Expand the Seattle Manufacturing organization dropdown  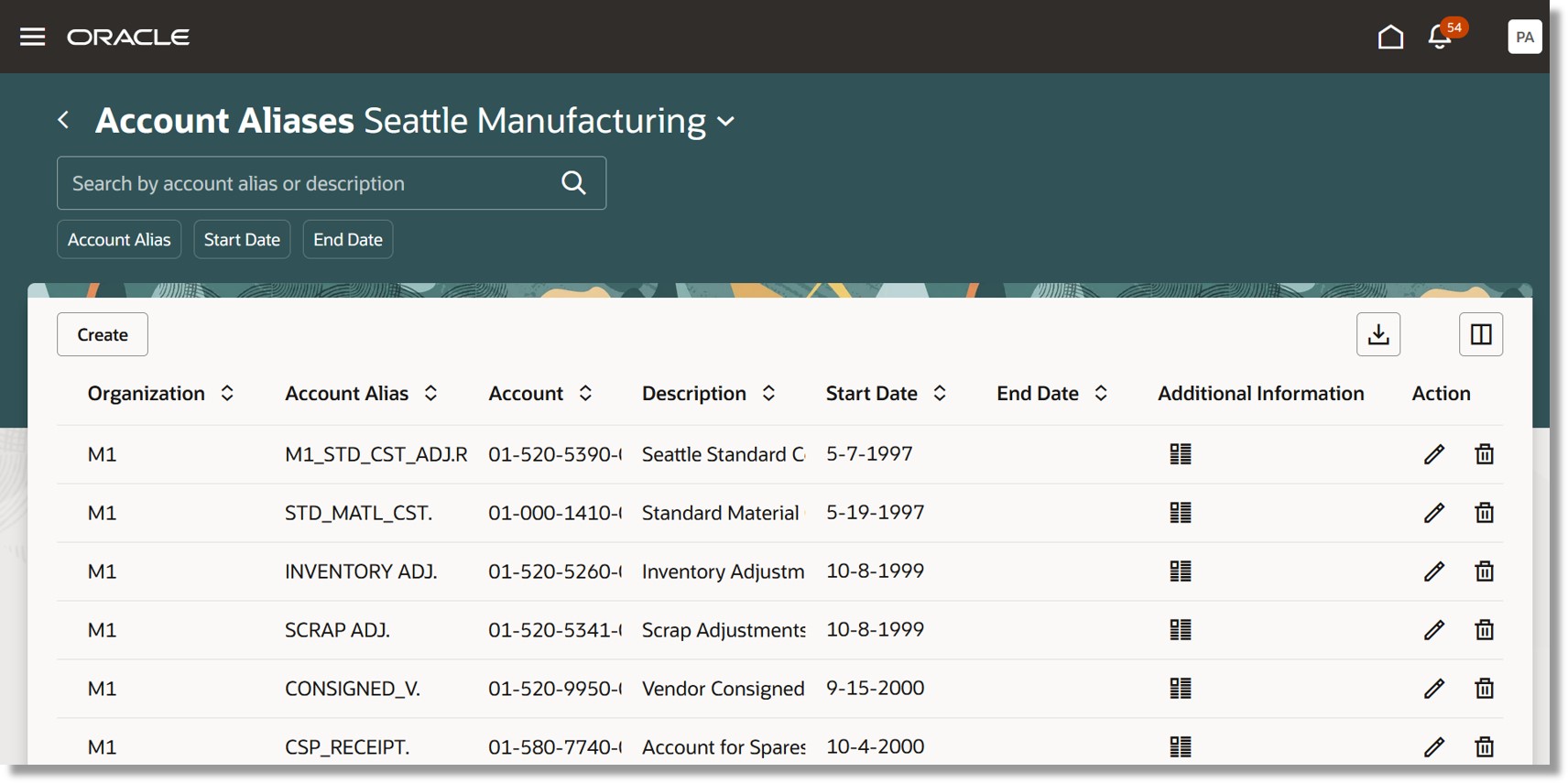(x=726, y=121)
